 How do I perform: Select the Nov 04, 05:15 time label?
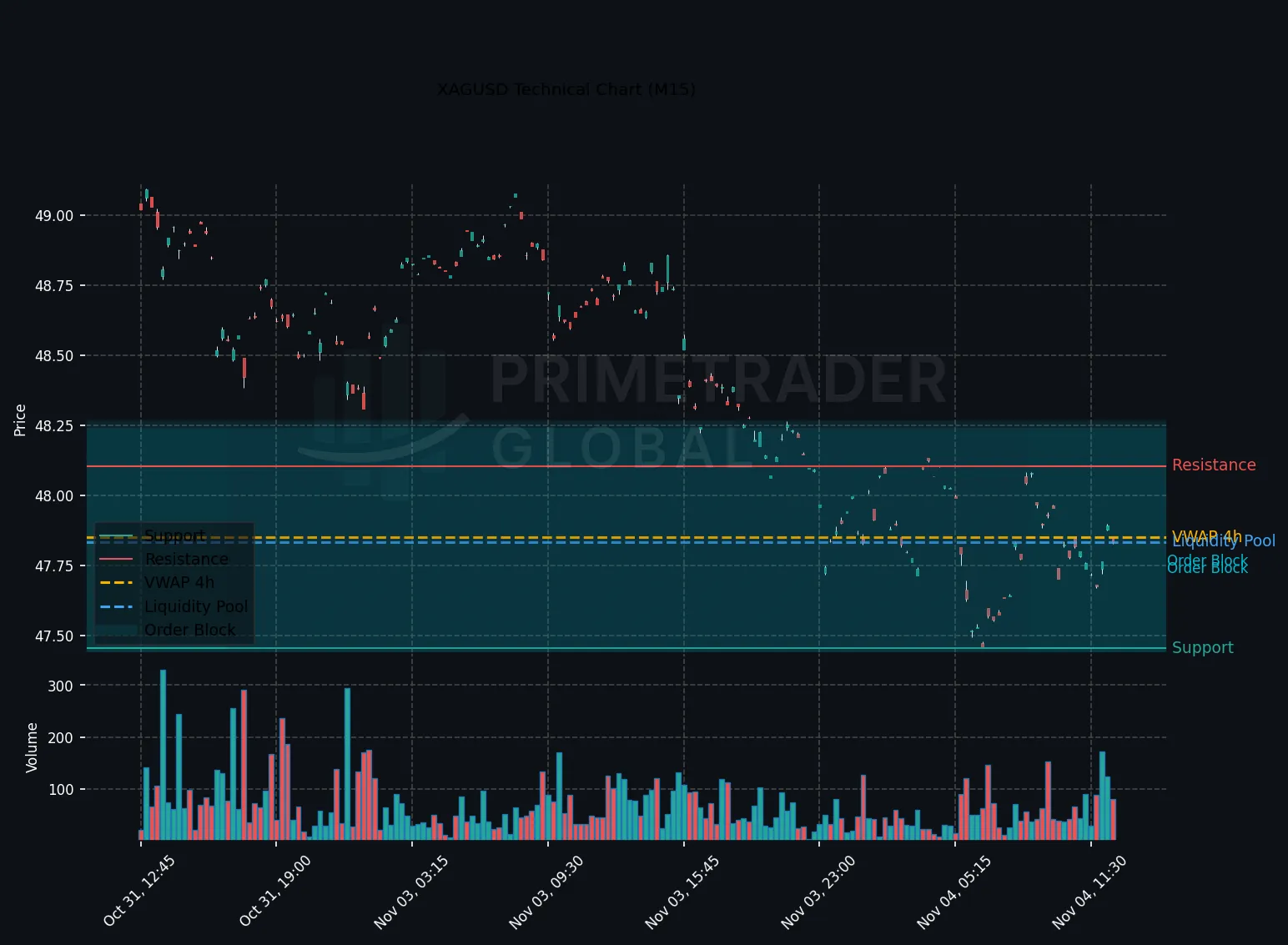coord(953,892)
